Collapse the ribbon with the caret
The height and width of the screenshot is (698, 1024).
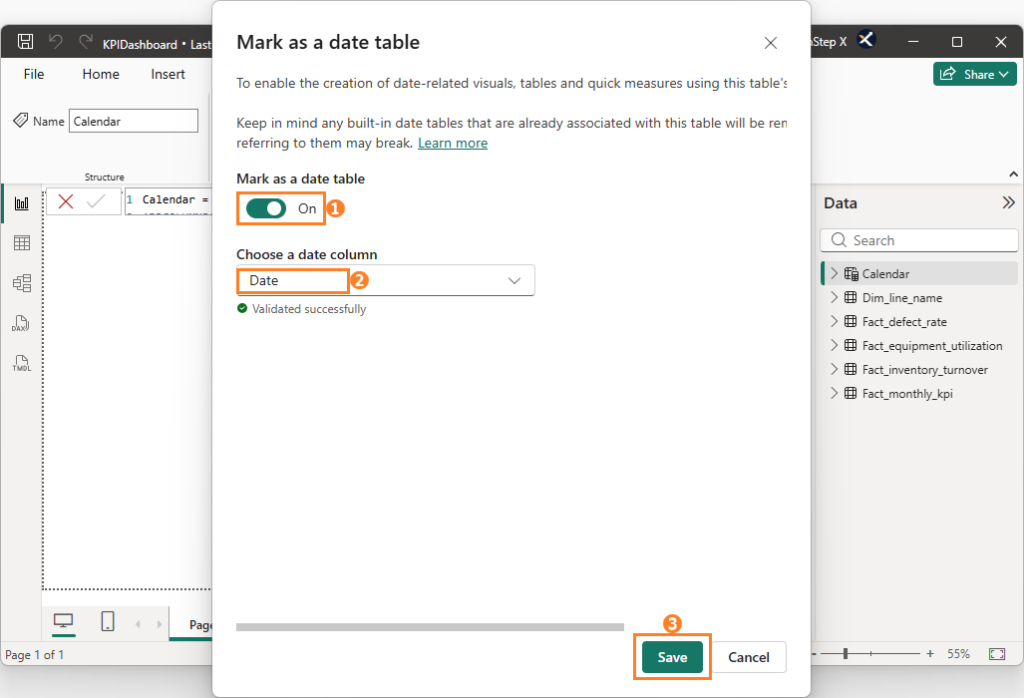tap(1013, 174)
